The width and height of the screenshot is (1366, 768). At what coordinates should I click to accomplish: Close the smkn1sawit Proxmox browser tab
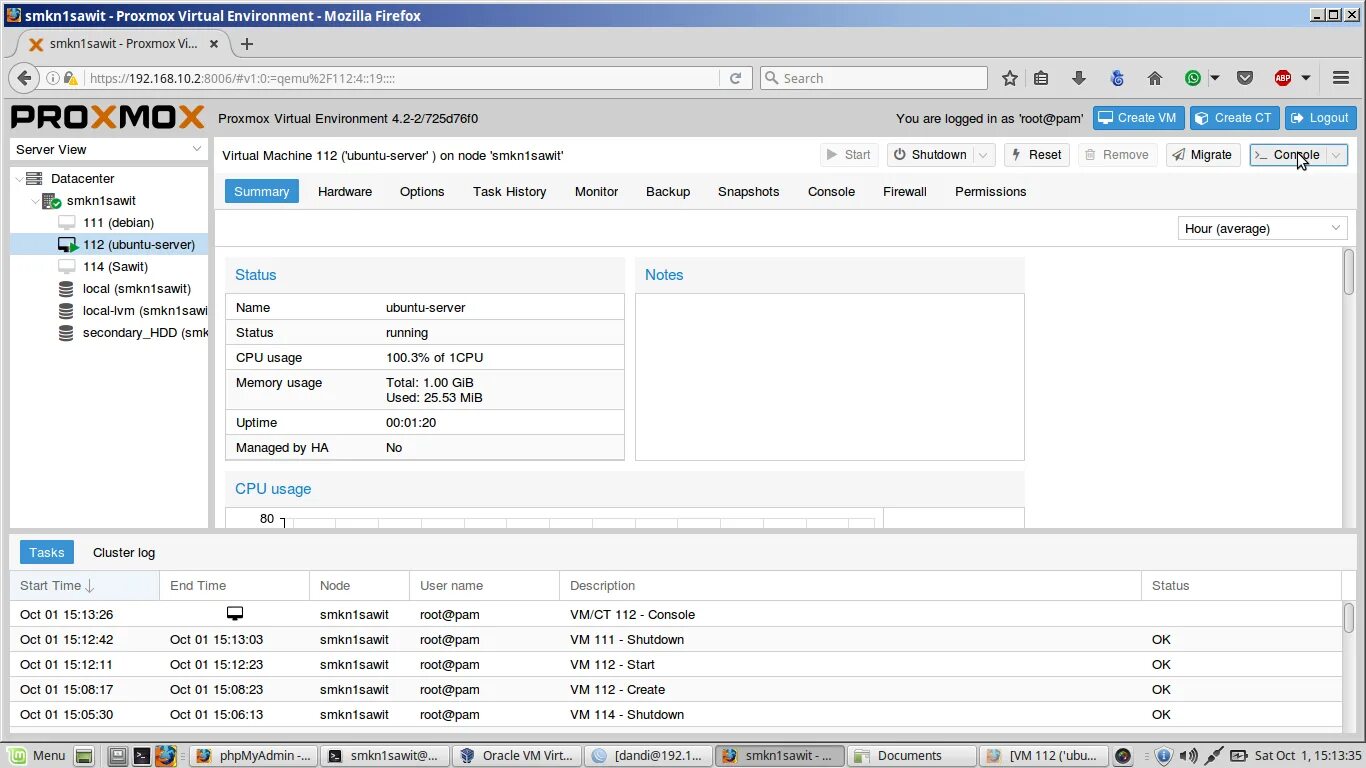click(214, 44)
